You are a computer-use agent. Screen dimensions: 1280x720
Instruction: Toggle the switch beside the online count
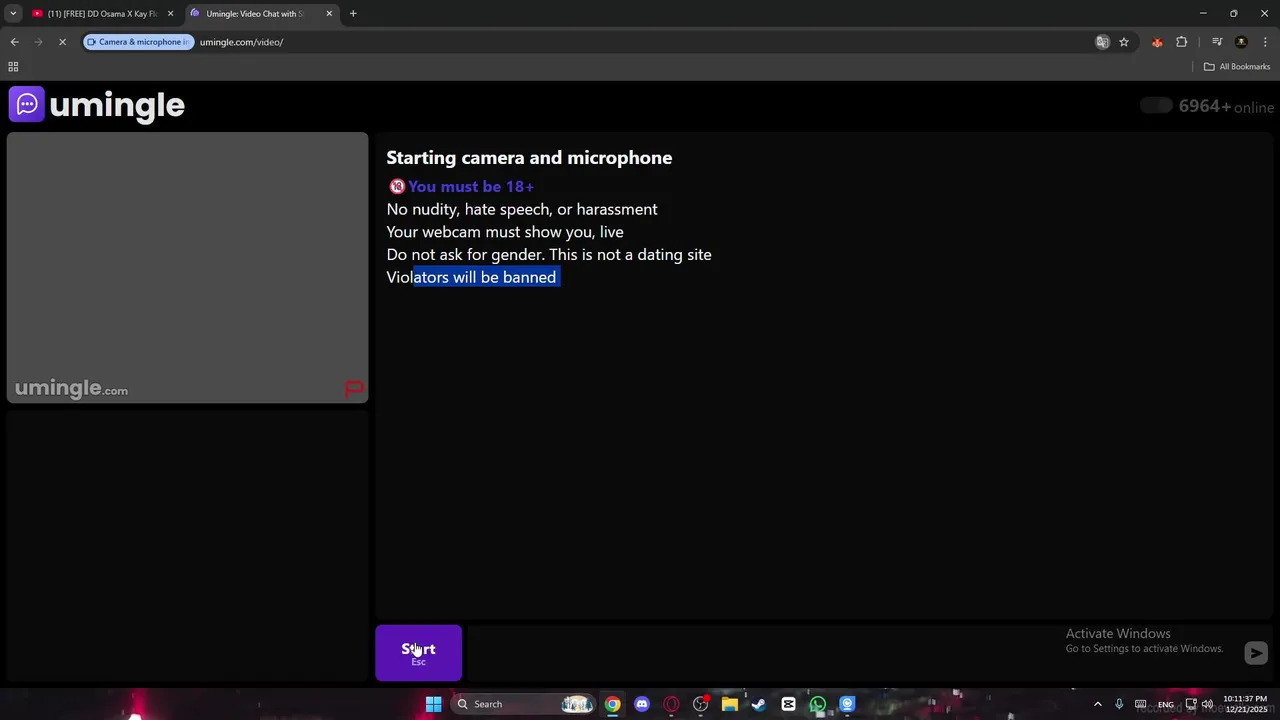click(x=1156, y=106)
